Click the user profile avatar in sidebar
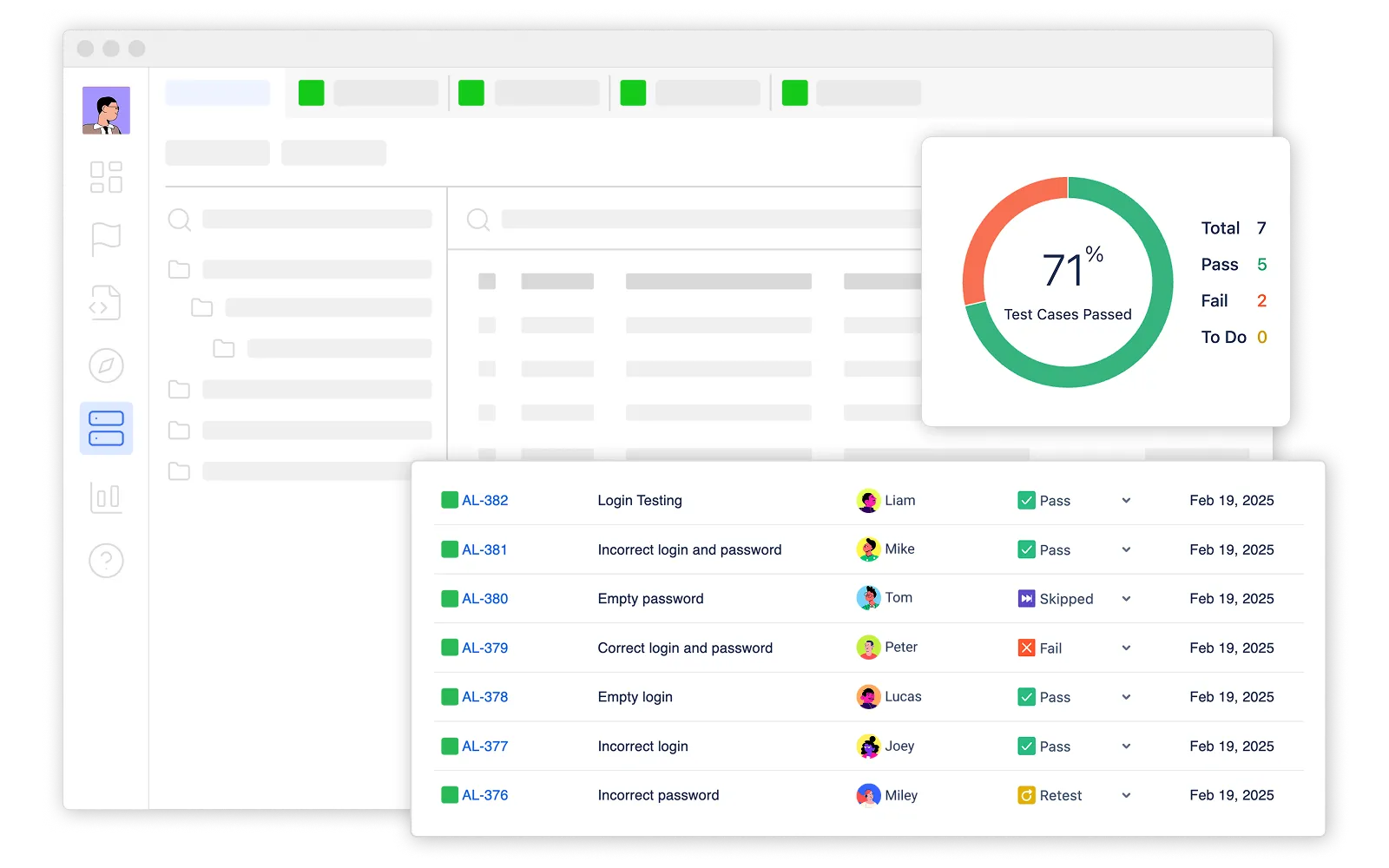 click(x=106, y=110)
